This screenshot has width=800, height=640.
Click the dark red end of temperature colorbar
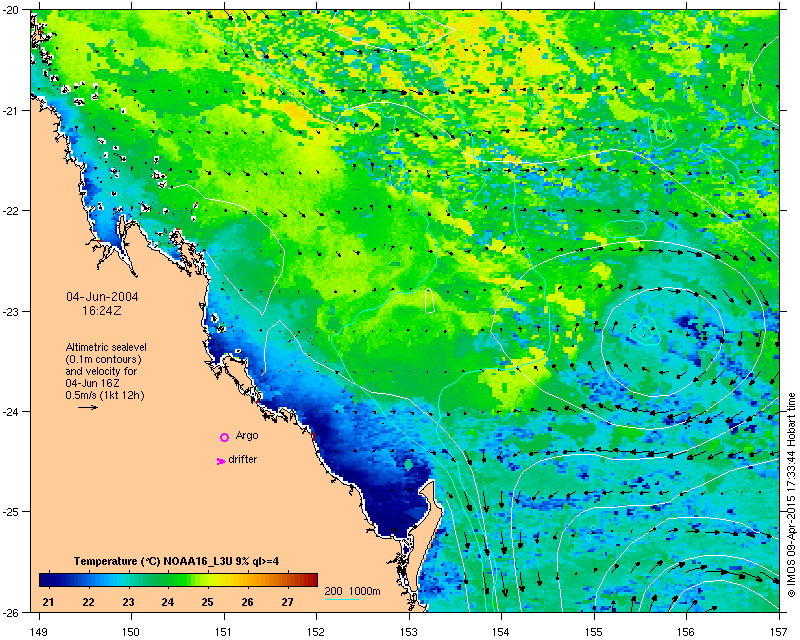pyautogui.click(x=311, y=580)
